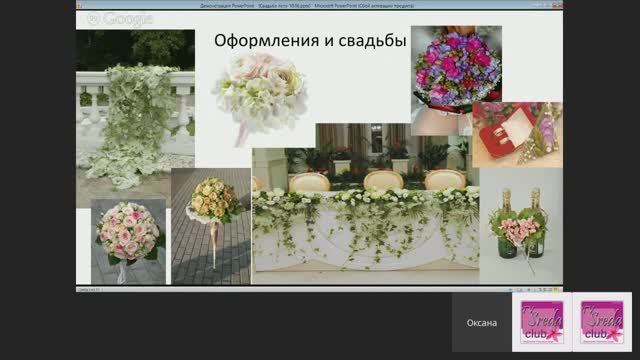Click the red ring box photo
The image size is (640, 360).
(x=517, y=135)
